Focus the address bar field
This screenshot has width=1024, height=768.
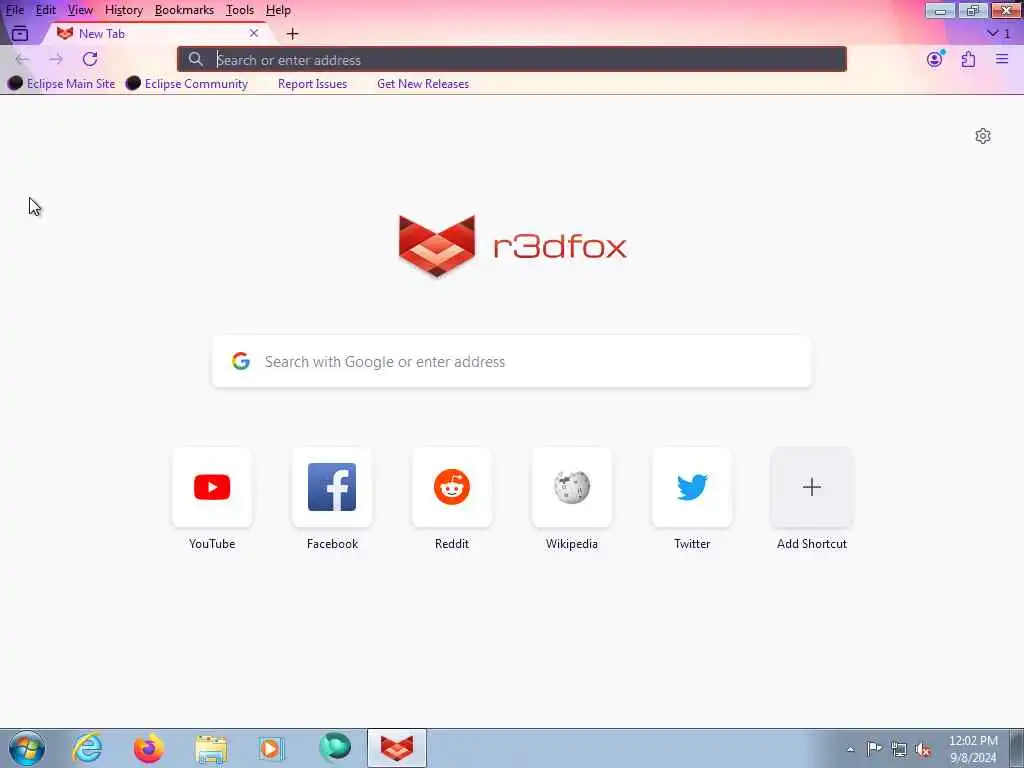tap(512, 59)
